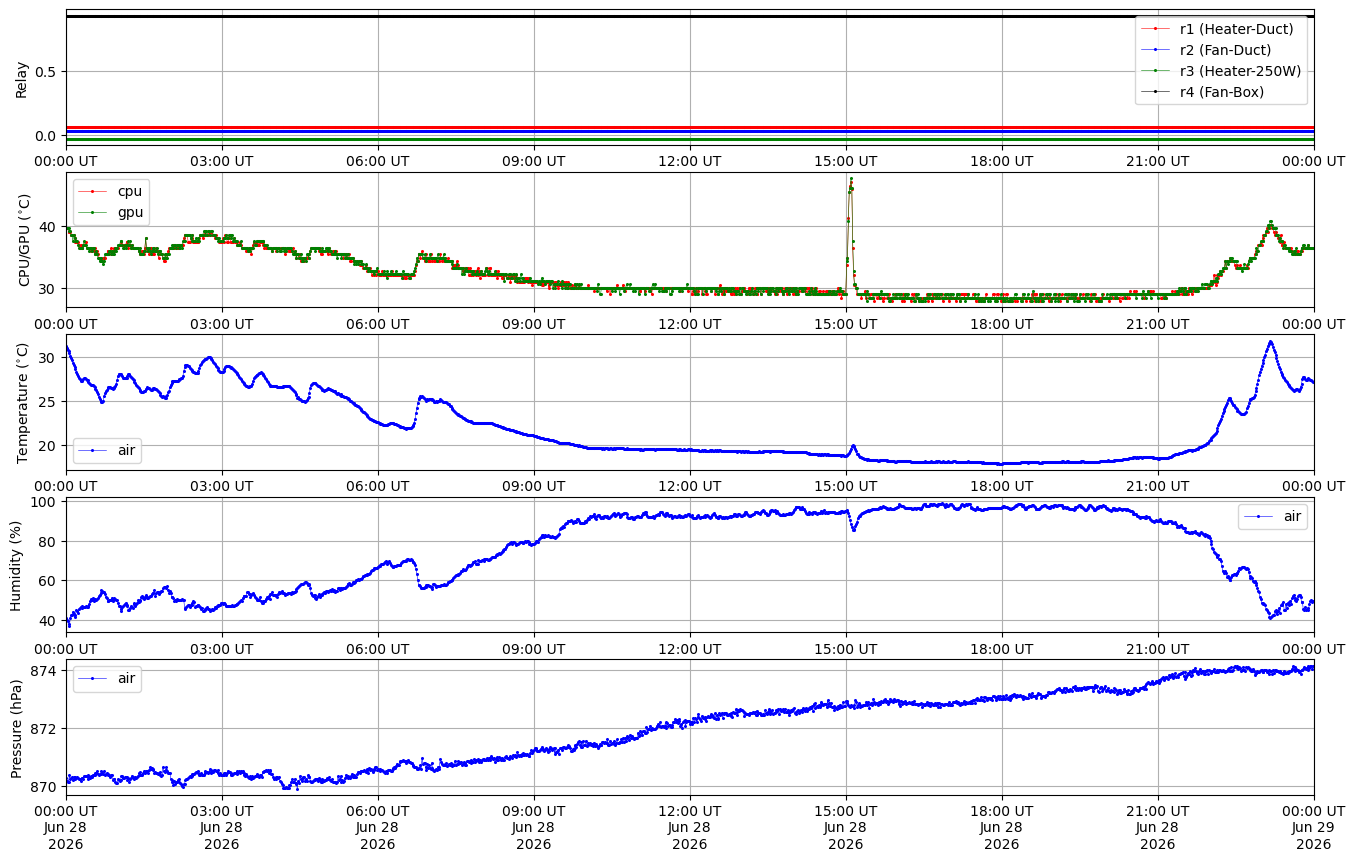
Task: Click the black line sample beside r4 in legend
Action: 1156,92
